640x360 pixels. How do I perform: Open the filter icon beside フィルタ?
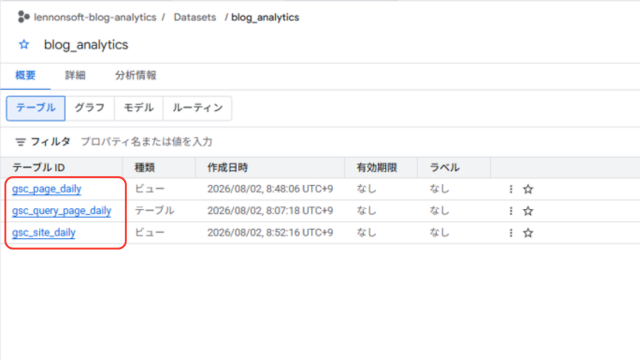pos(20,142)
